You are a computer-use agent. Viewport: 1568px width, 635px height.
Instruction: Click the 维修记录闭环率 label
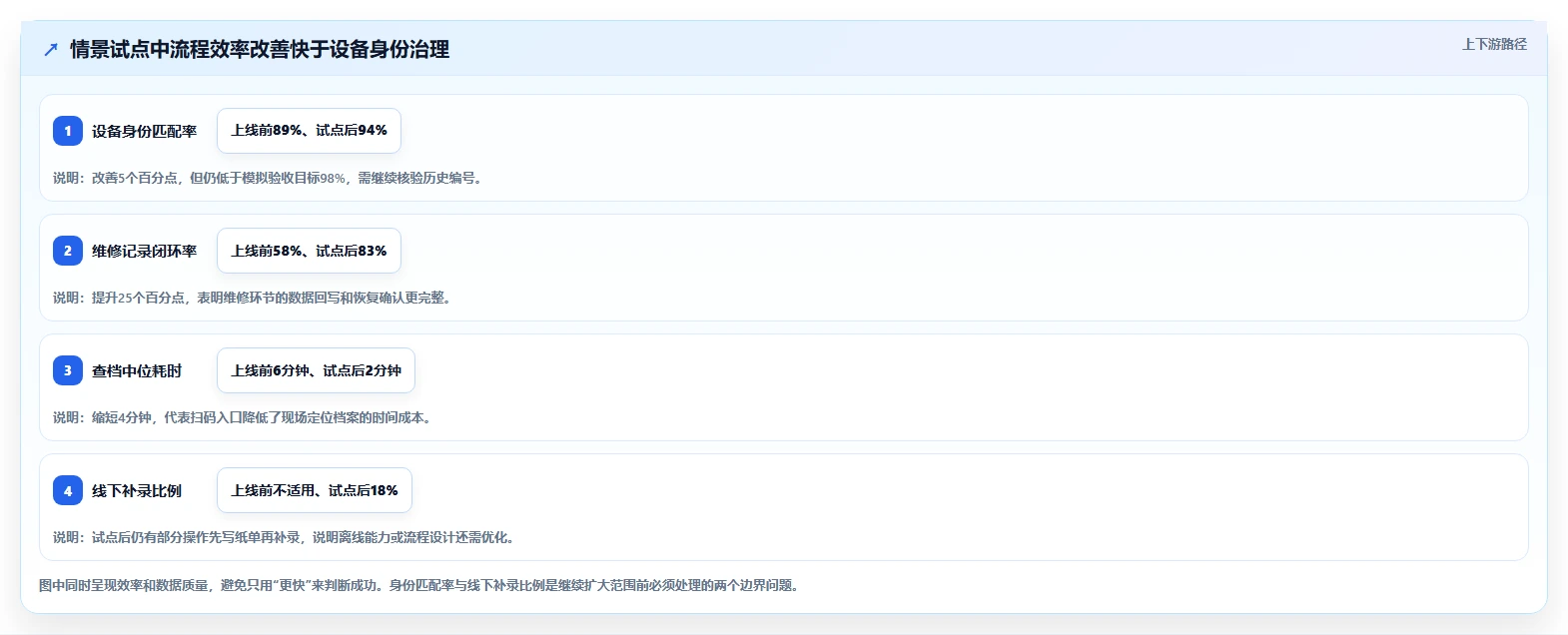[x=144, y=251]
